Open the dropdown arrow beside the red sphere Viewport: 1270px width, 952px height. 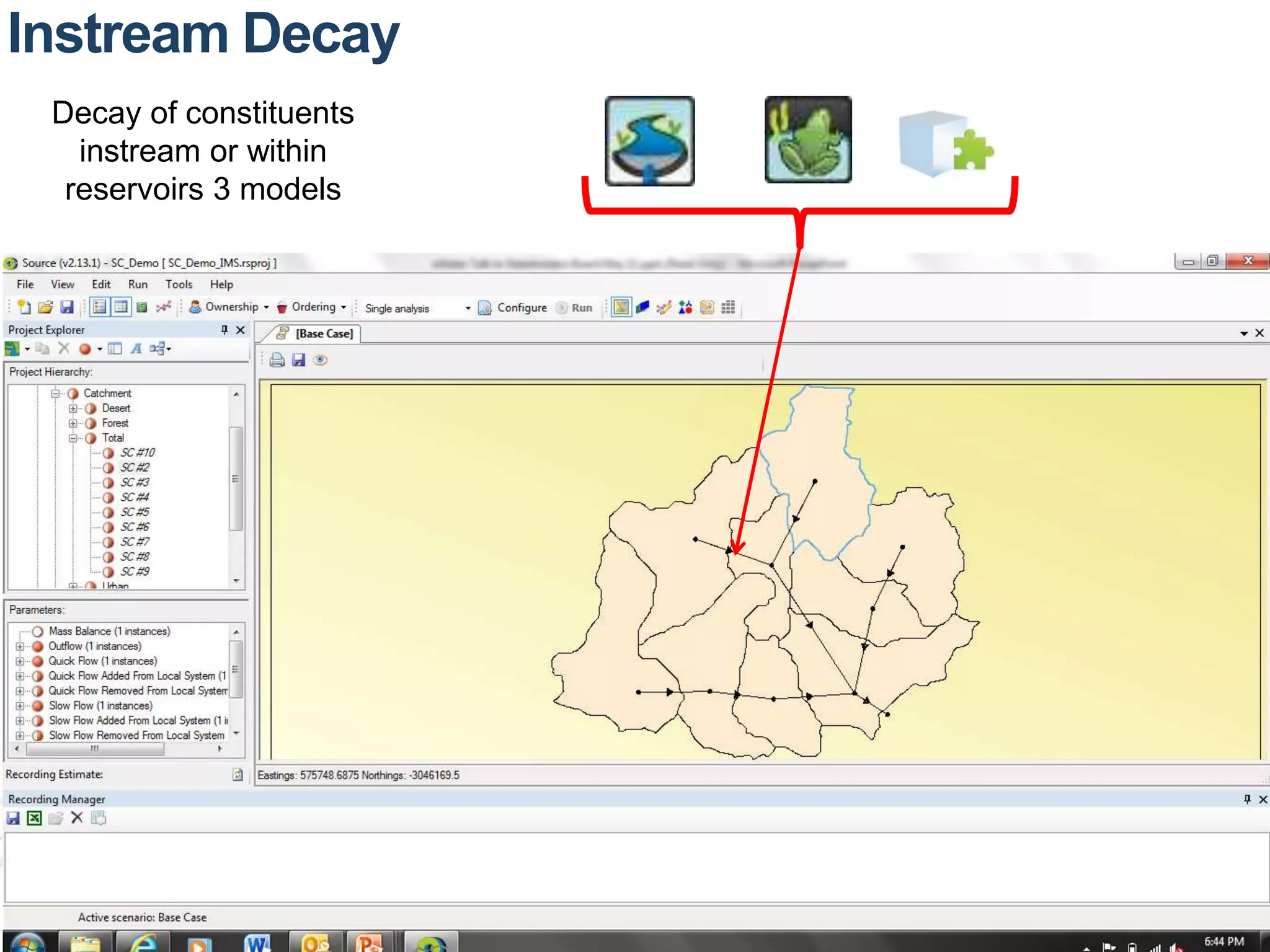99,350
